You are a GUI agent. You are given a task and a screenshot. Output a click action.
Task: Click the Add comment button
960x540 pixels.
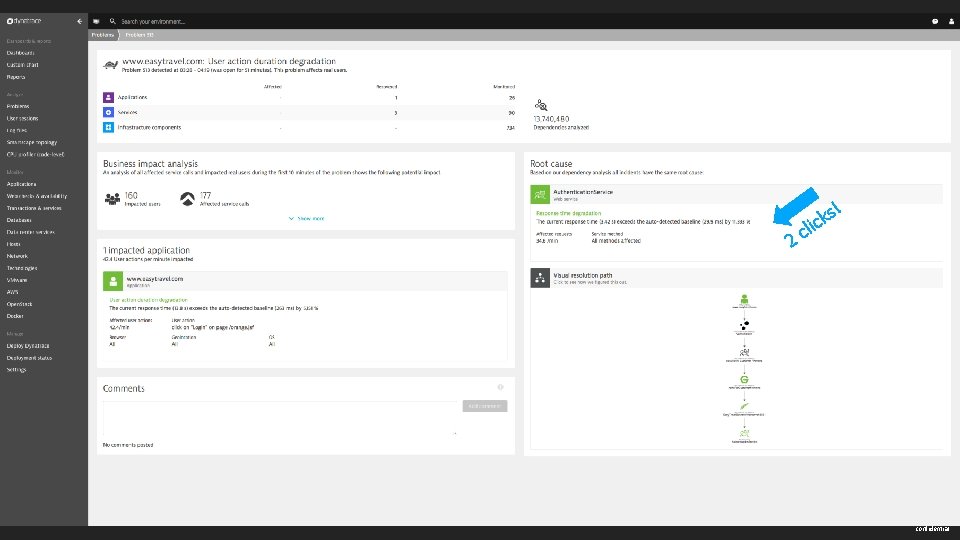click(x=485, y=406)
